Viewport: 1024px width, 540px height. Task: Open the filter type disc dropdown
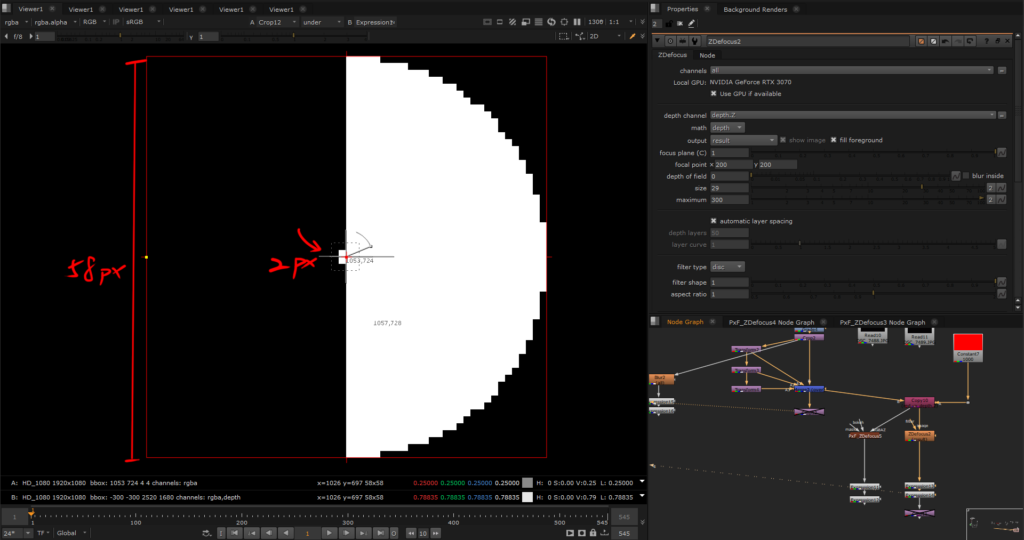[727, 266]
